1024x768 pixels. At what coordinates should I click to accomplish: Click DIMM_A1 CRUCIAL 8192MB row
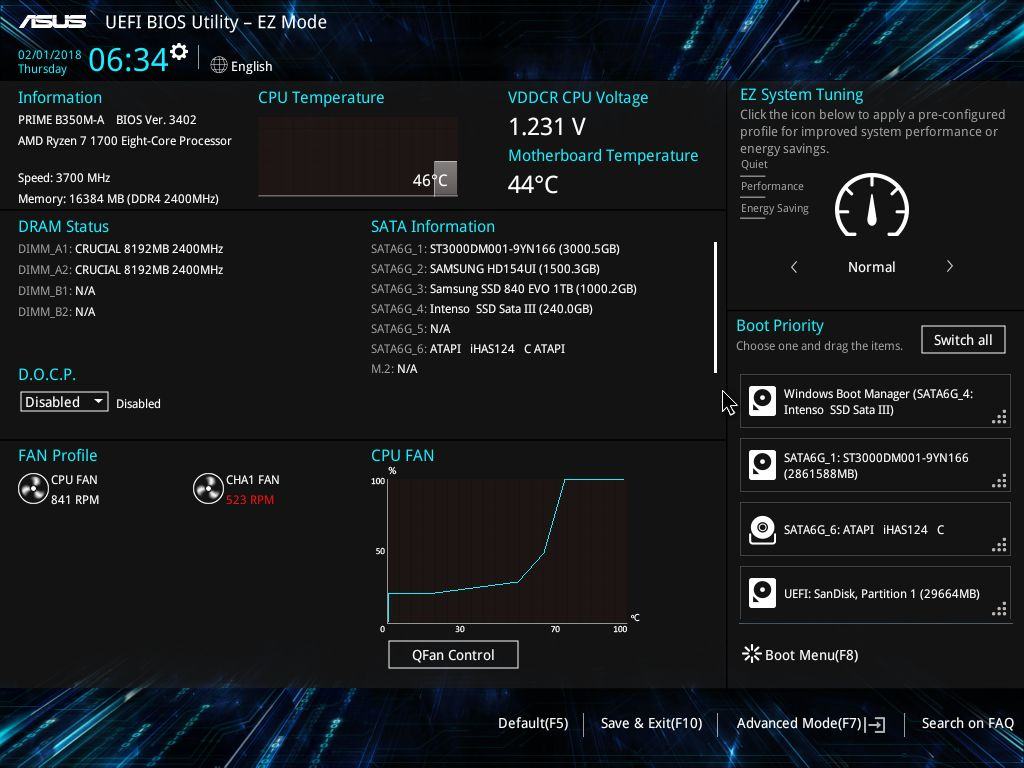click(121, 249)
